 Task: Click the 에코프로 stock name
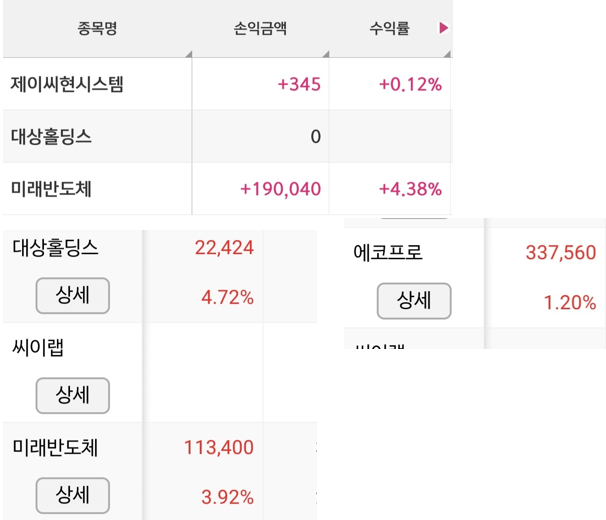(388, 252)
